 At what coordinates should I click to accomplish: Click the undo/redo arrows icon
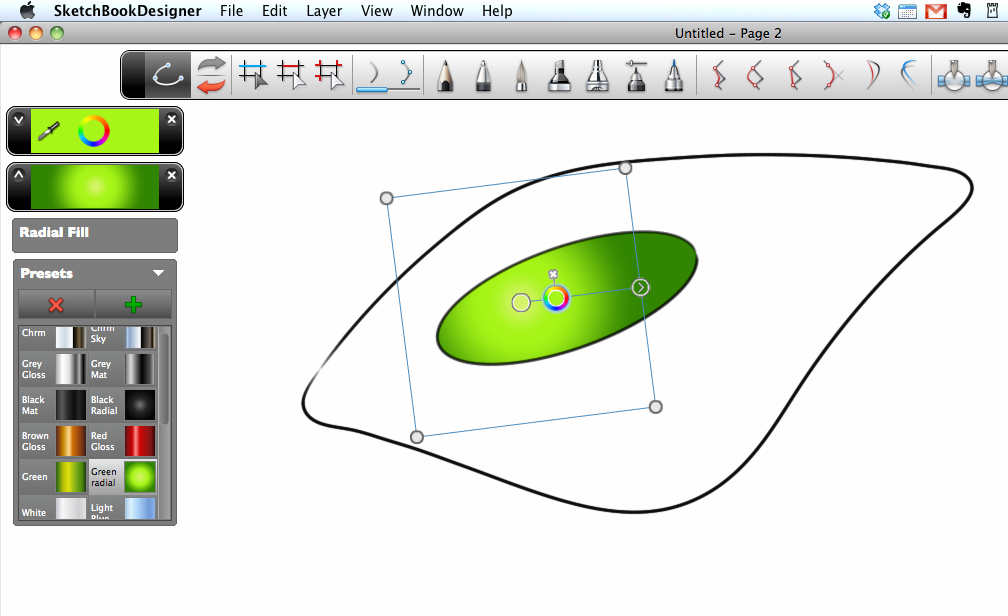pos(211,76)
